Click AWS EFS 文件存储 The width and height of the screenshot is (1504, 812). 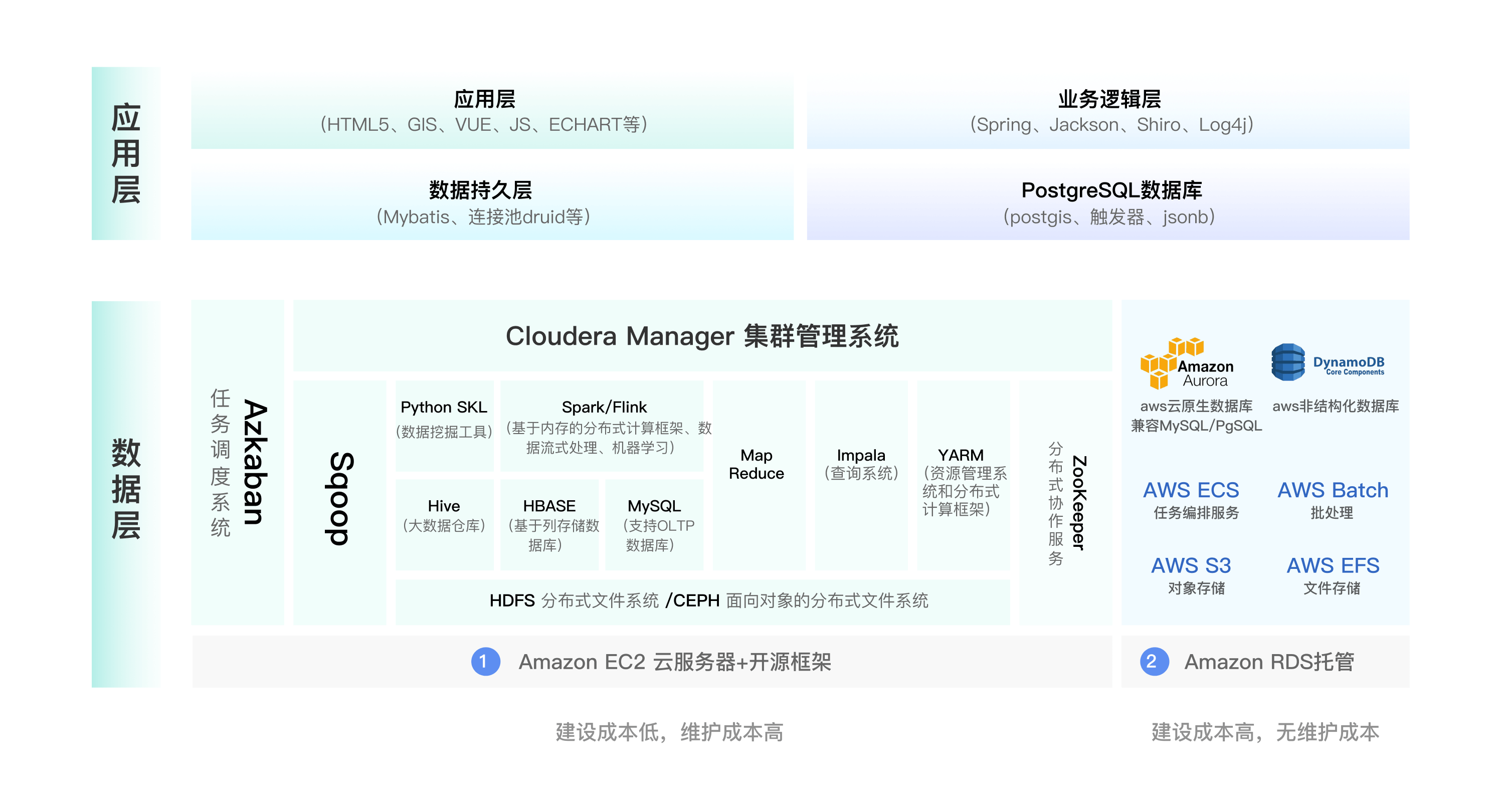pyautogui.click(x=1333, y=575)
